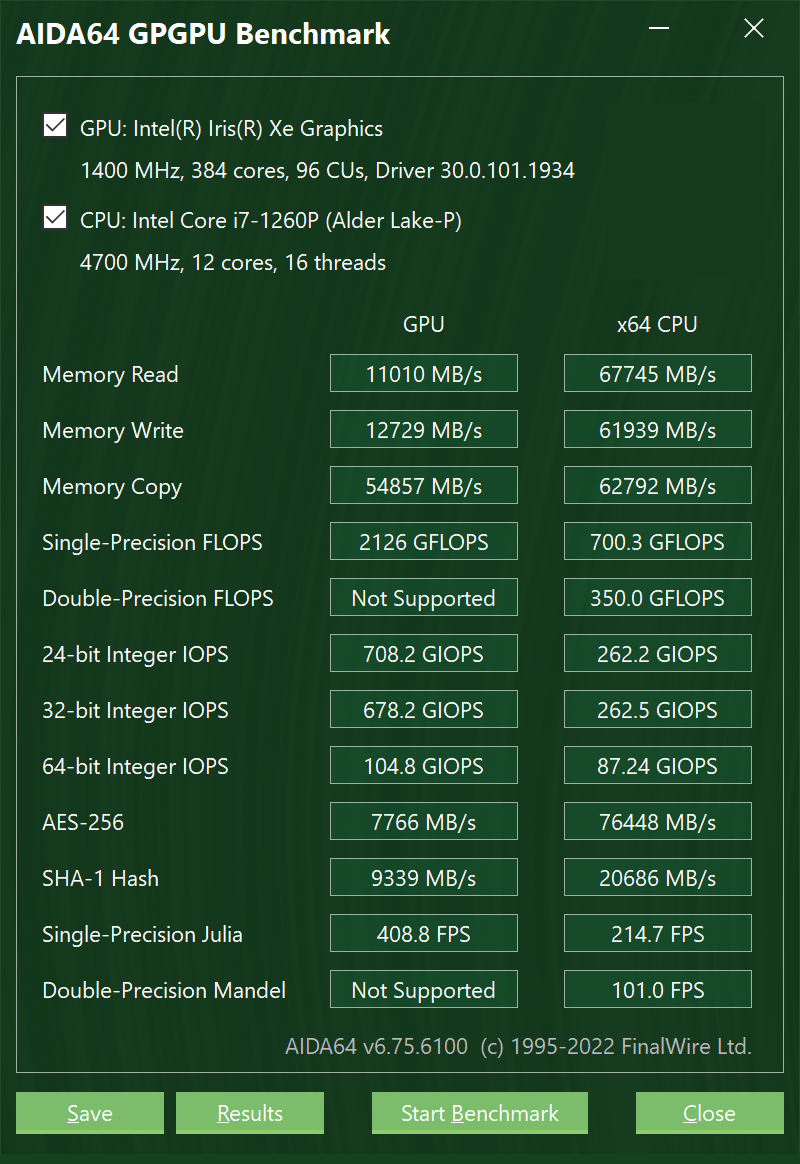Viewport: 800px width, 1164px height.
Task: Close the window with the X icon
Action: click(754, 29)
